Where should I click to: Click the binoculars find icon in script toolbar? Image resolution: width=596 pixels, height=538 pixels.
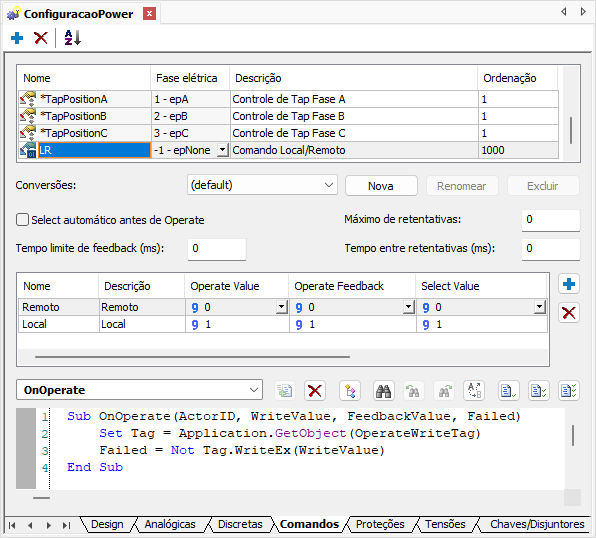pos(384,391)
